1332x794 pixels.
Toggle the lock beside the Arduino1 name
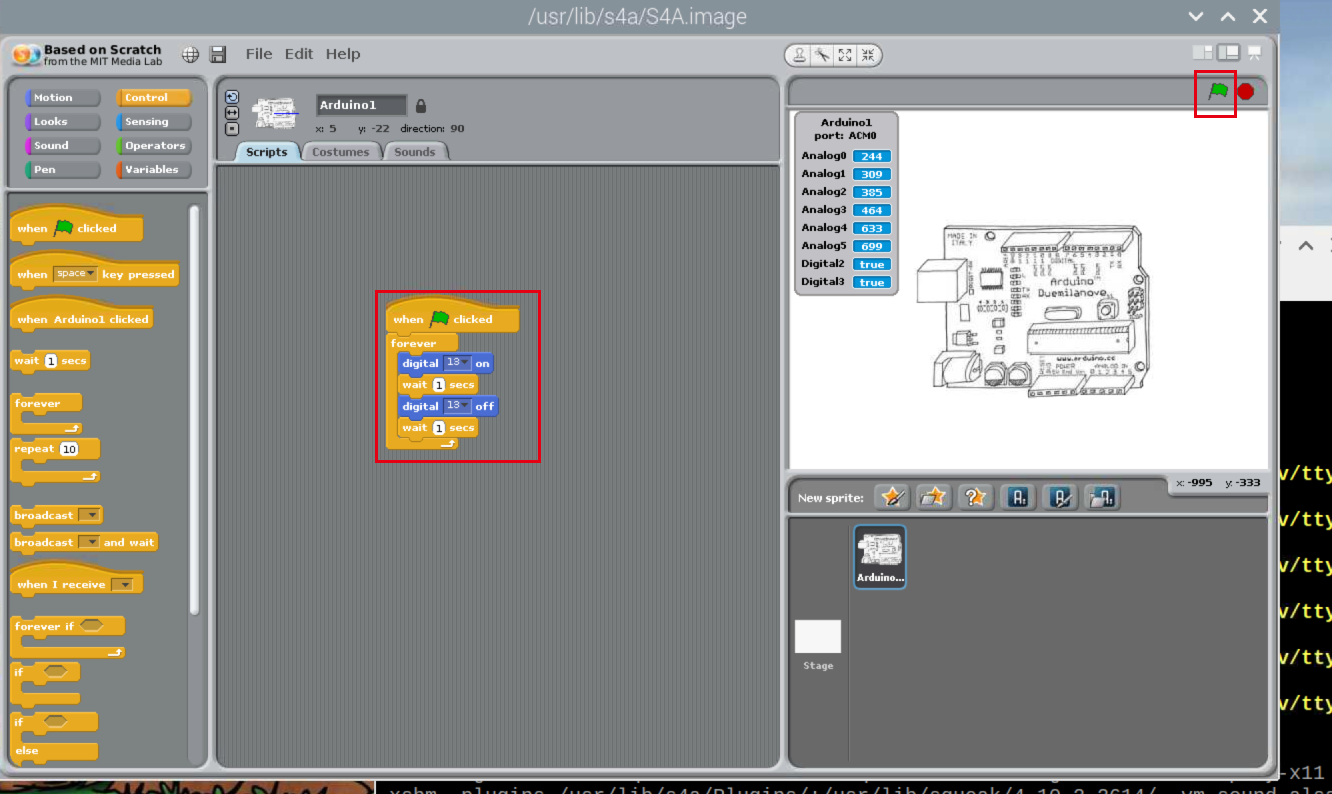coord(419,104)
